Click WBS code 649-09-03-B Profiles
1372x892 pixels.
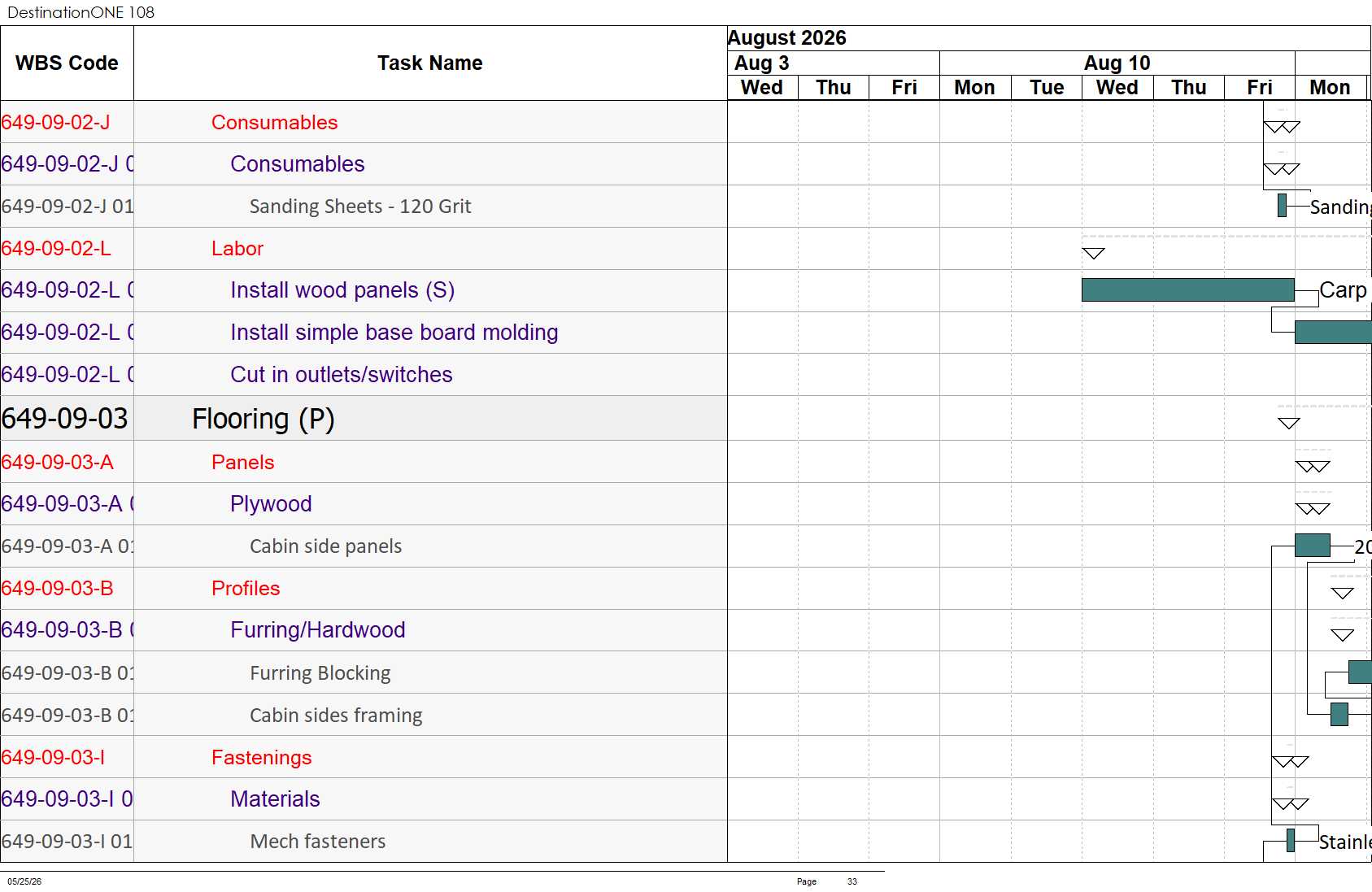(x=57, y=588)
